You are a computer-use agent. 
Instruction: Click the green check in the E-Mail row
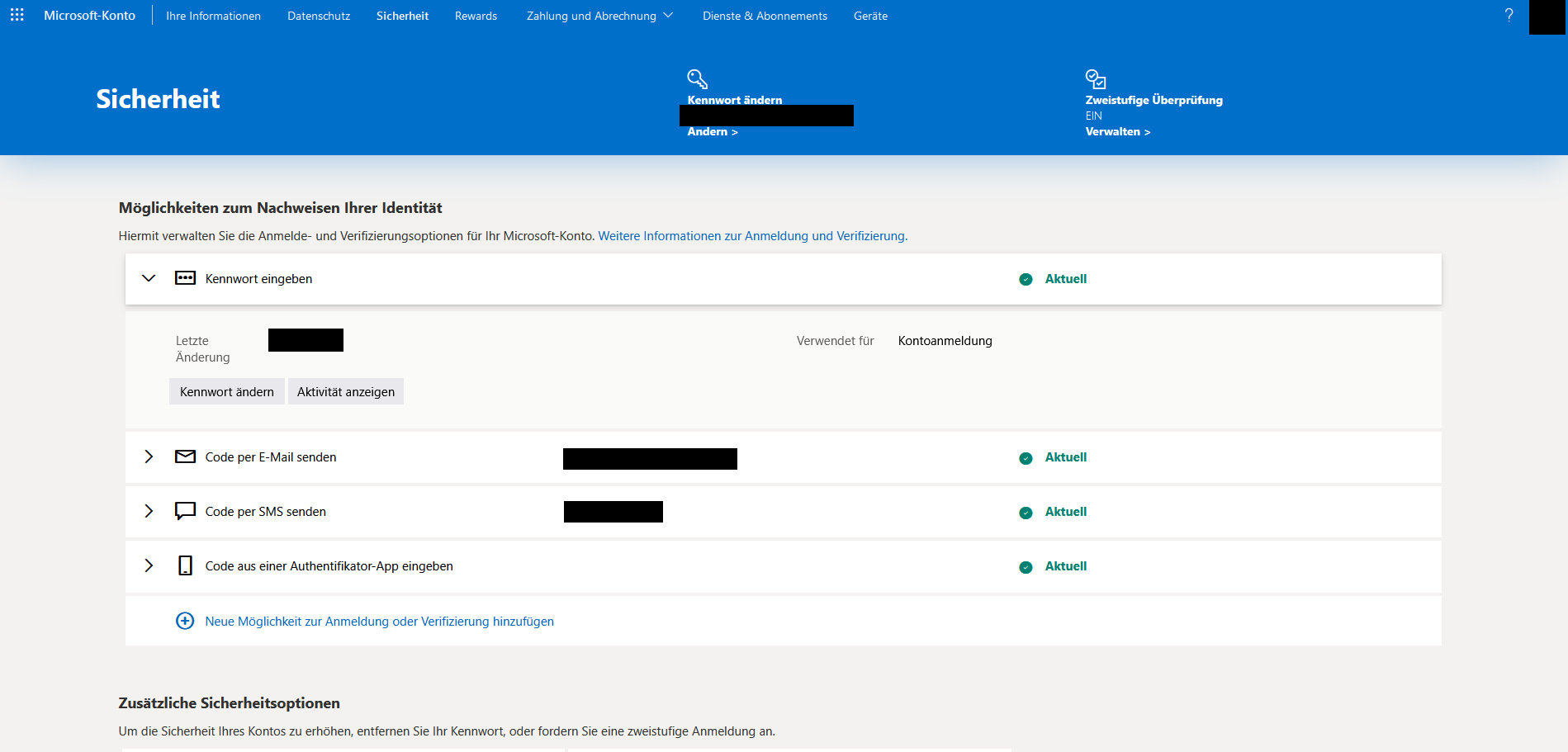(x=1026, y=457)
